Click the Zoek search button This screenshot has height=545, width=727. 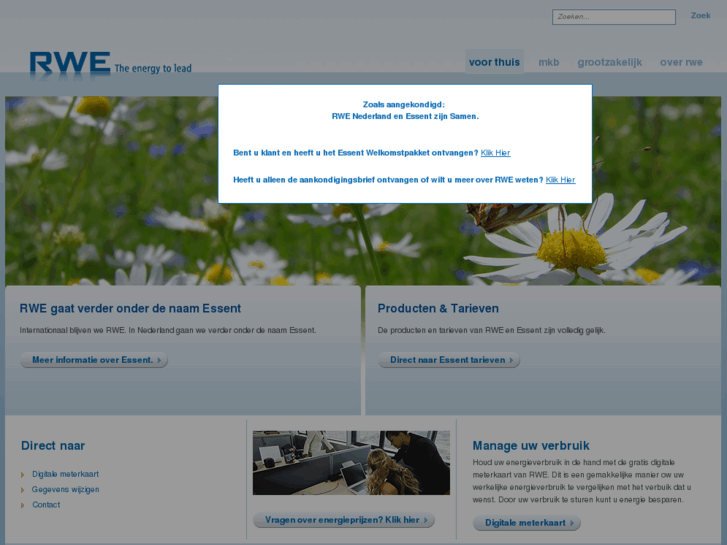click(700, 15)
